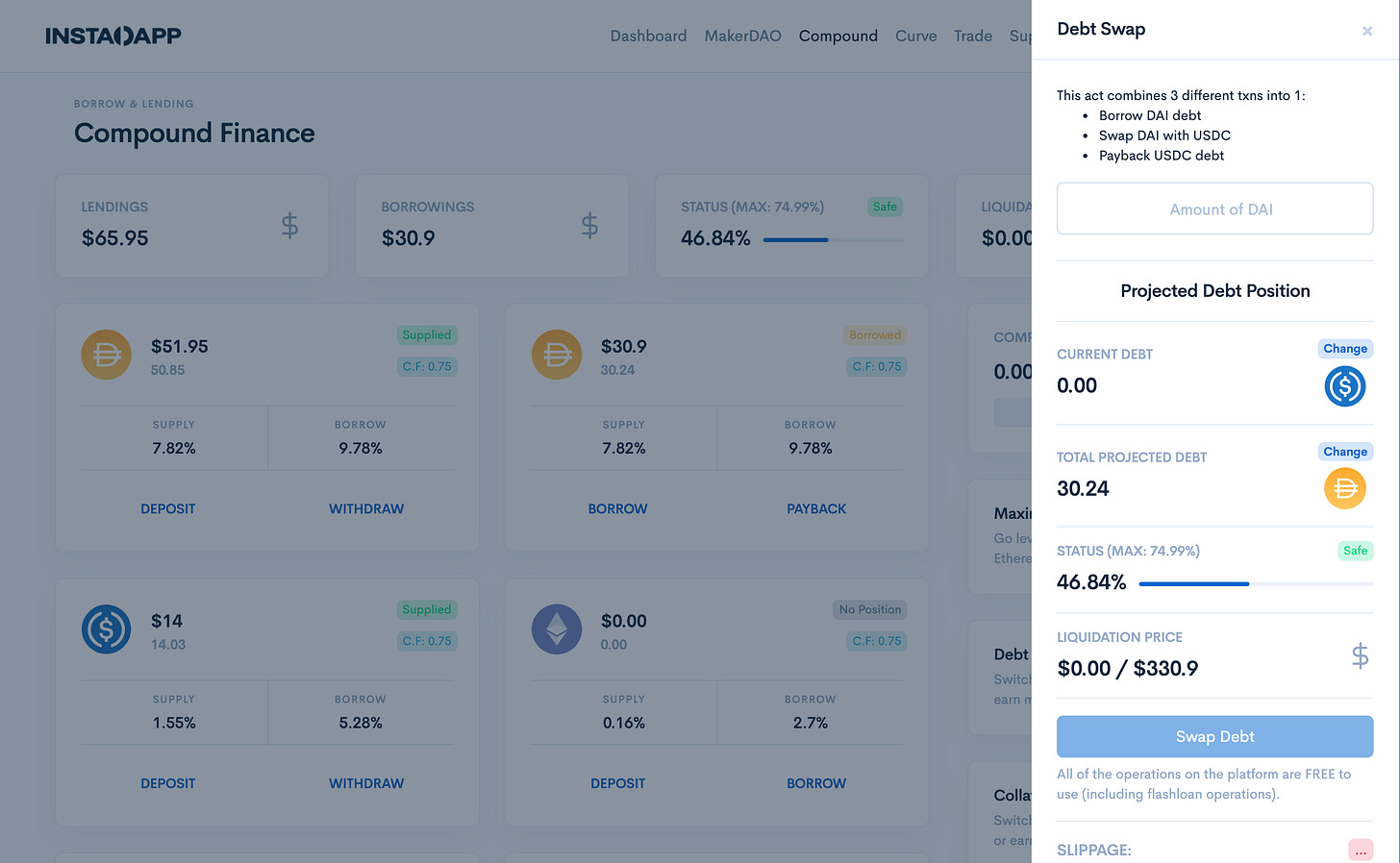This screenshot has height=863, width=1400.
Task: Close the Debt Swap panel
Action: (x=1366, y=32)
